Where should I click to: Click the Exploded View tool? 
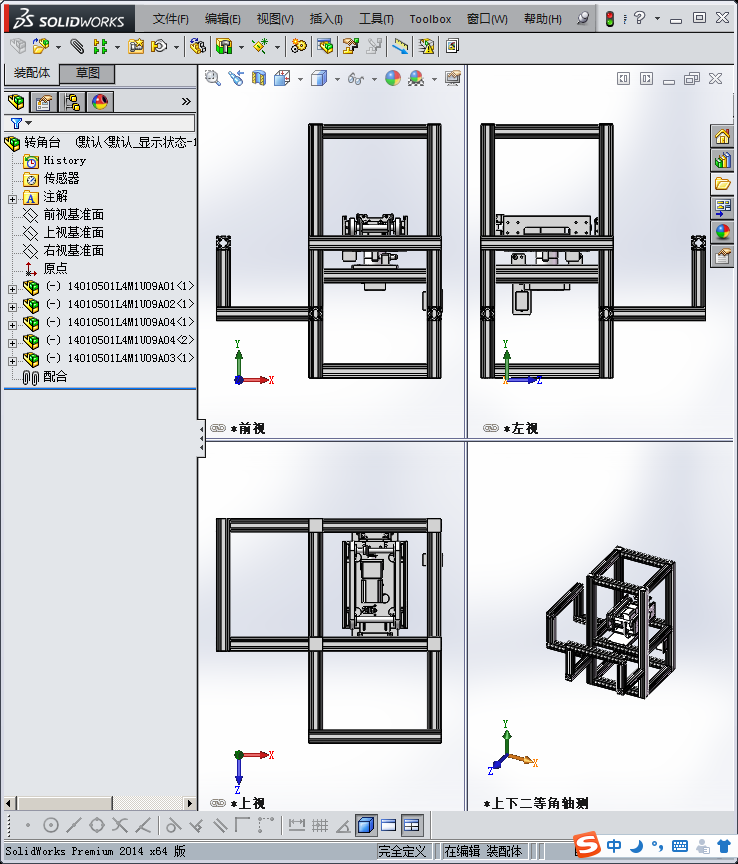coord(351,46)
